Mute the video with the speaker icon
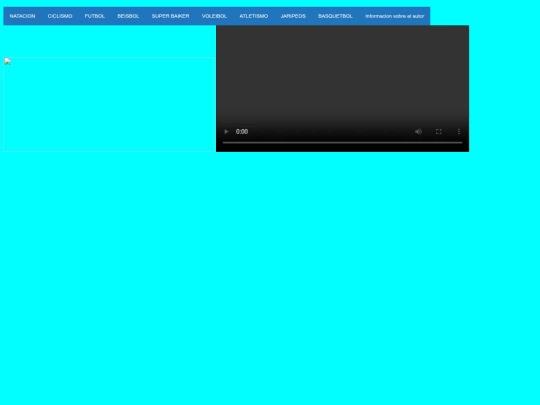Screen dimensions: 540x405 pos(418,132)
